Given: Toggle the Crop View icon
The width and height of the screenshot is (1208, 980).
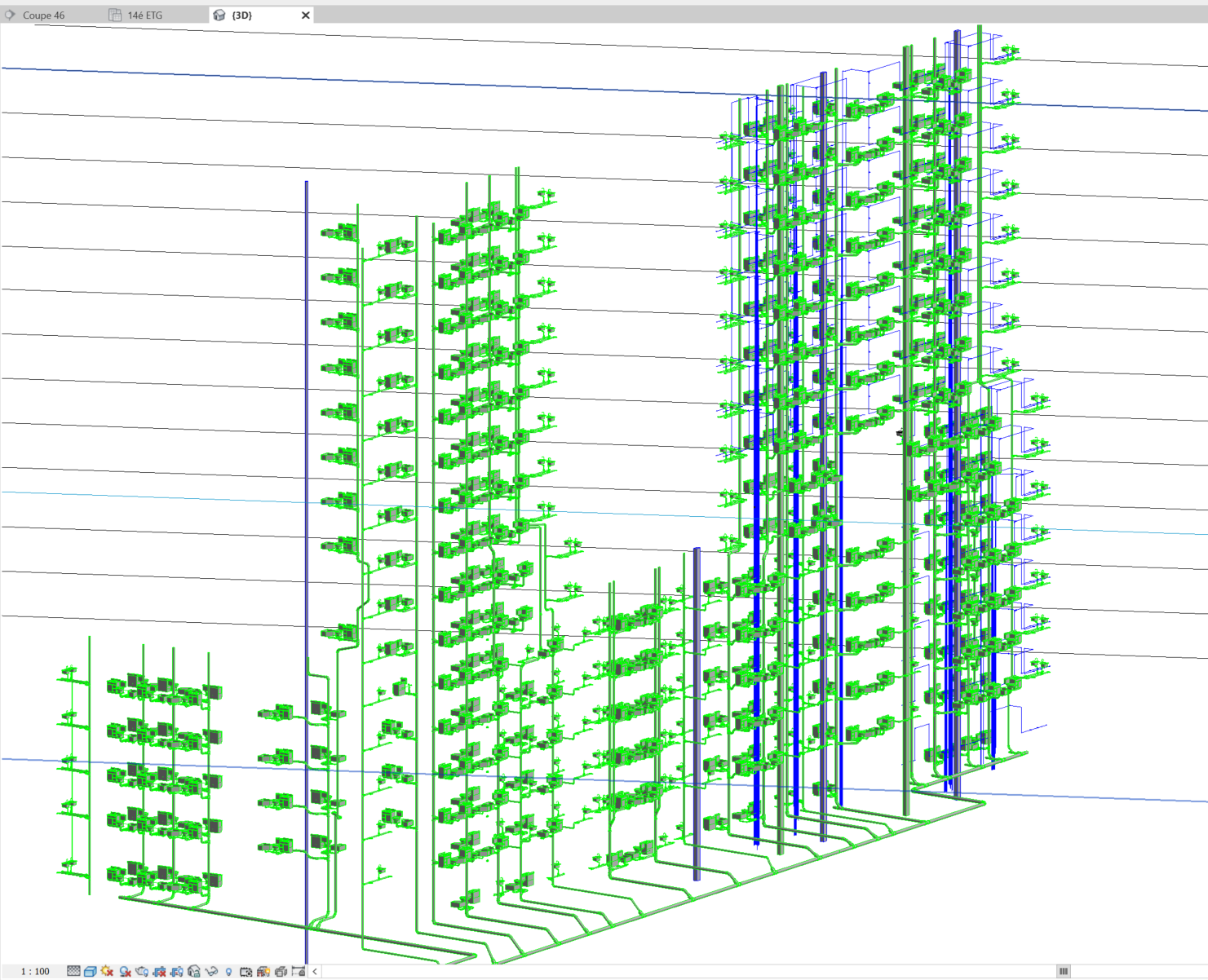Looking at the screenshot, I should tap(160, 971).
